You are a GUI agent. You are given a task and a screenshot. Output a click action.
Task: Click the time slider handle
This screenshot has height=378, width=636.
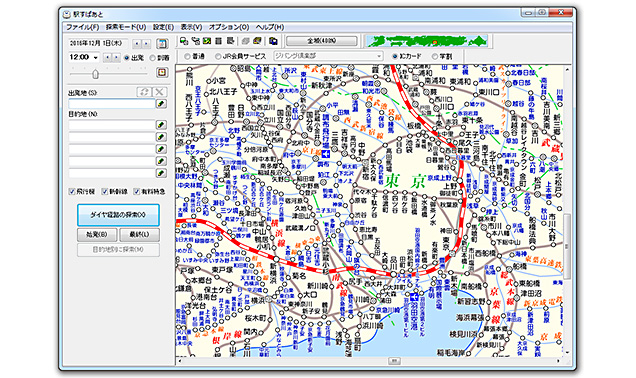95,74
